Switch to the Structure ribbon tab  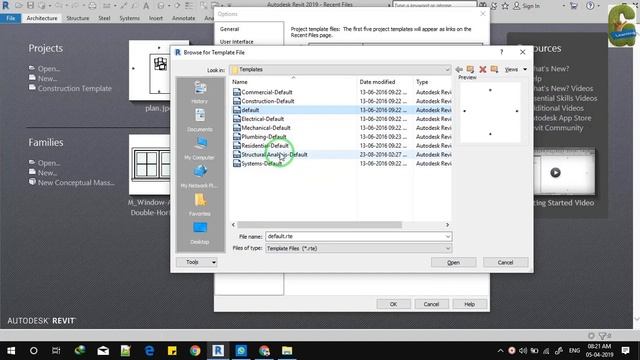point(78,18)
